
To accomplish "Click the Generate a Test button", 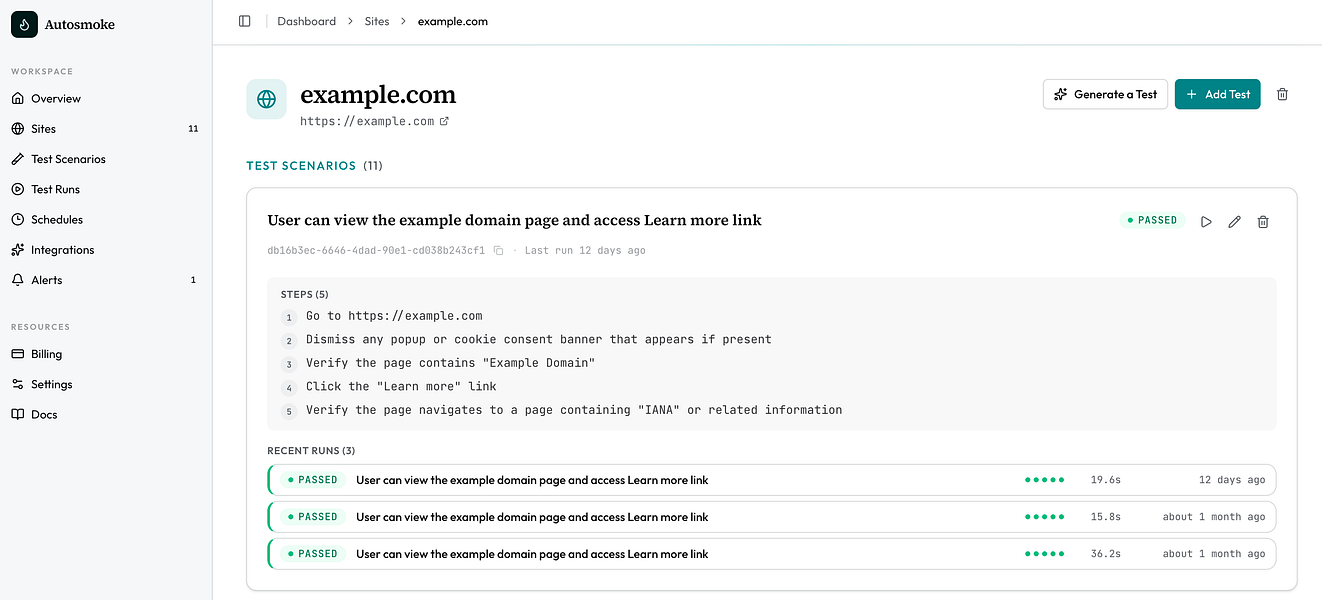I will click(1105, 94).
